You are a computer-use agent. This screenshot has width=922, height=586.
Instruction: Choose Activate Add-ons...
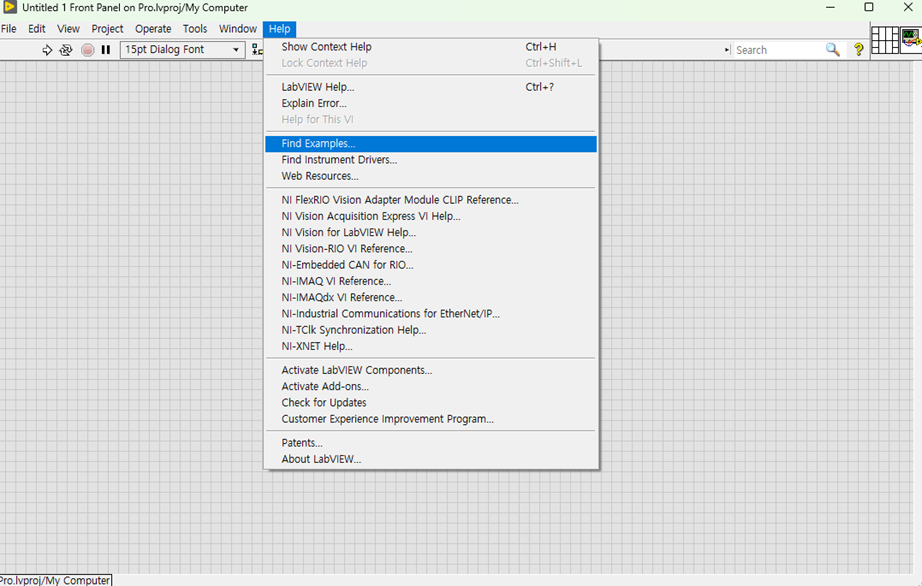431,387
